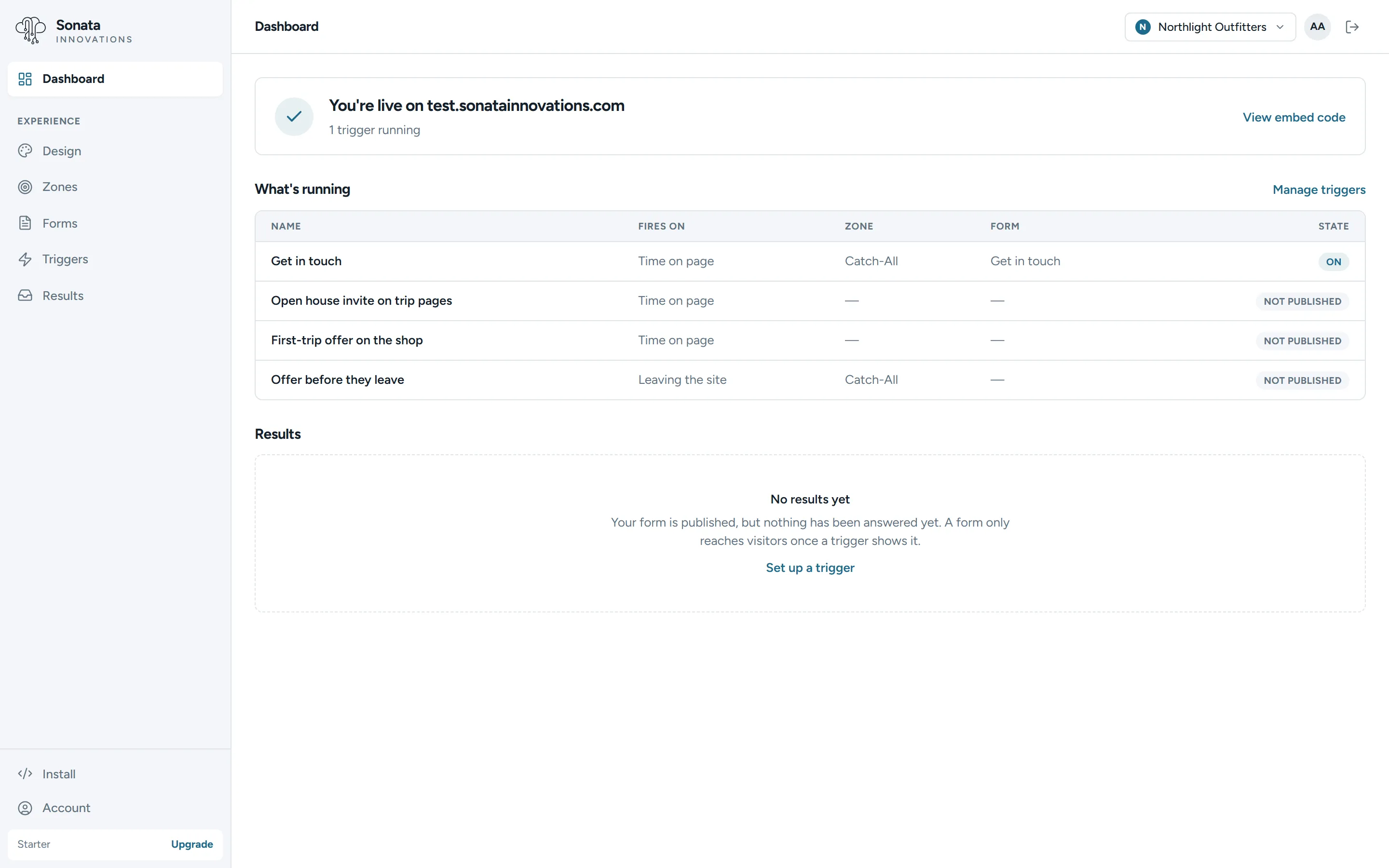Click the Install code brackets icon
Image resolution: width=1389 pixels, height=868 pixels.
pos(25,774)
